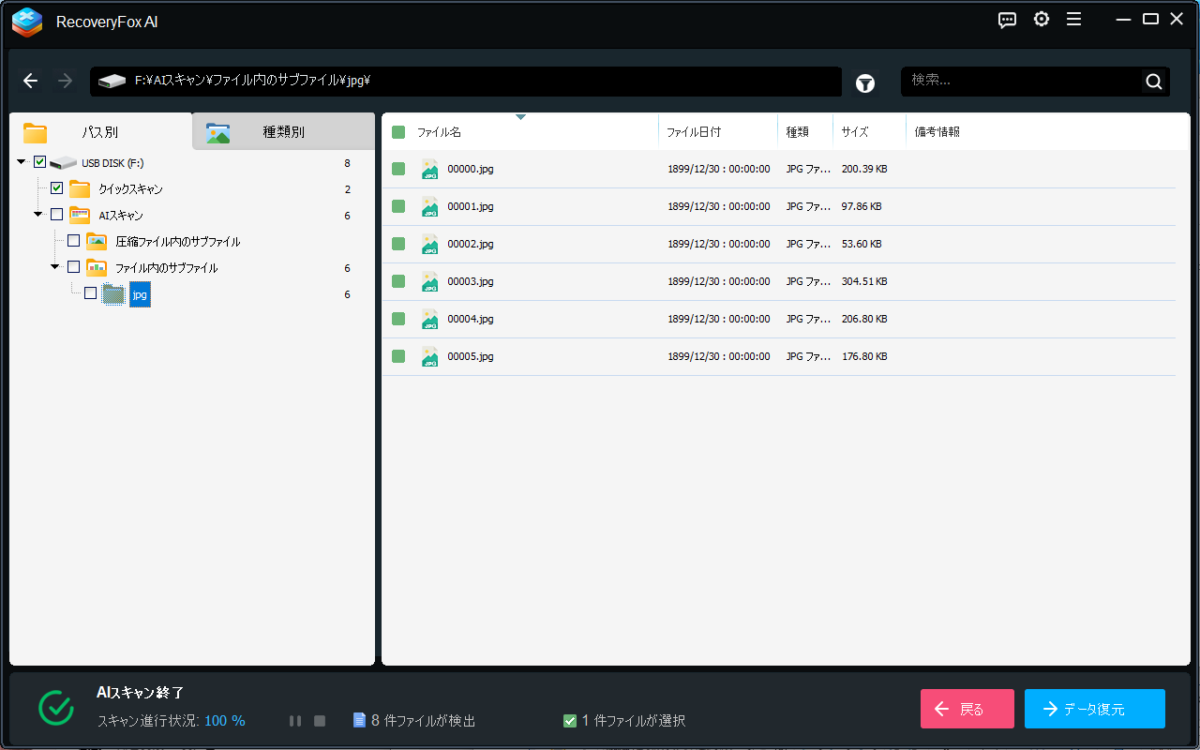Screen dimensions: 1200x750
Task: Select the クイックスキャン tree item
Action: coord(131,189)
